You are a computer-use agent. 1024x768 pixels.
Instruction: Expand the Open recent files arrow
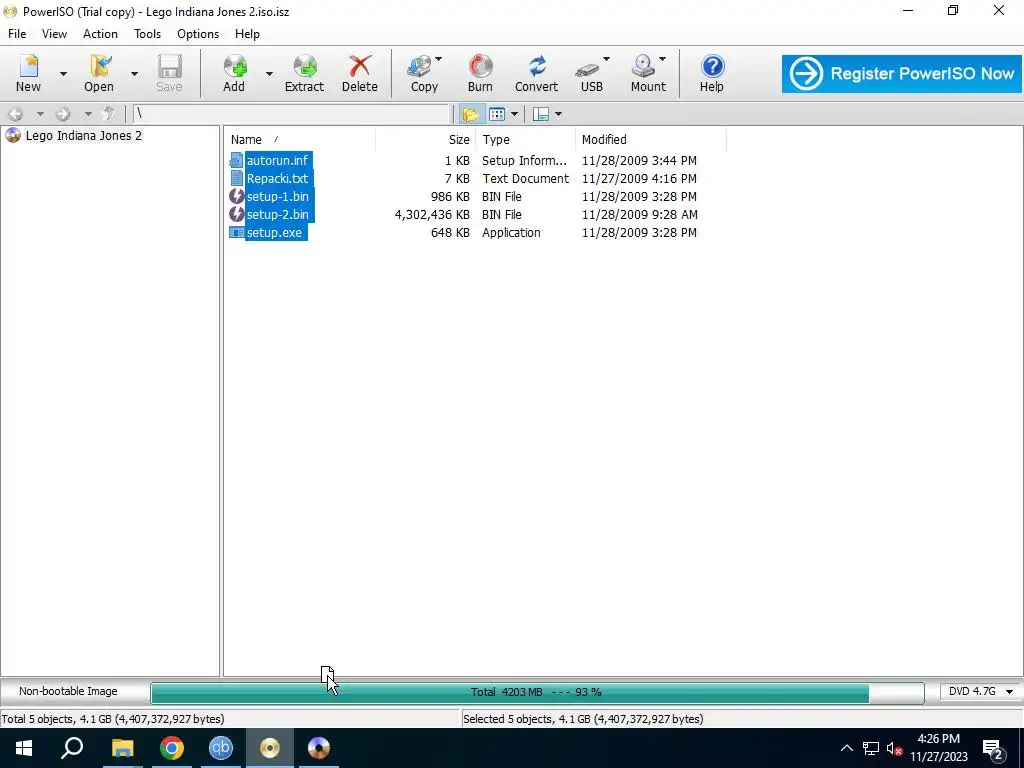134,74
